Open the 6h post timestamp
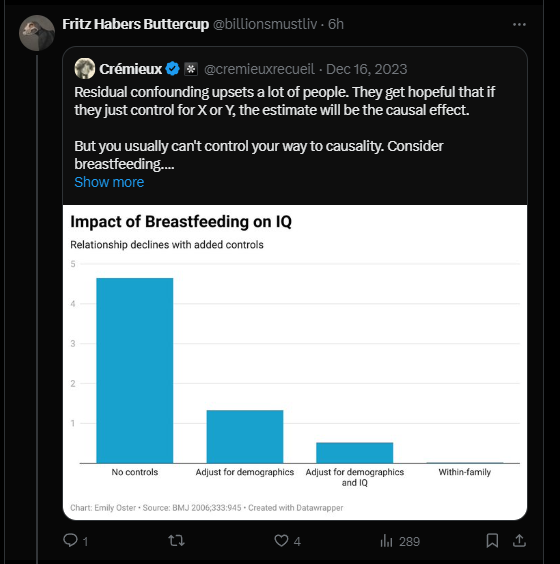Viewport: 560px width, 564px height. tap(336, 24)
